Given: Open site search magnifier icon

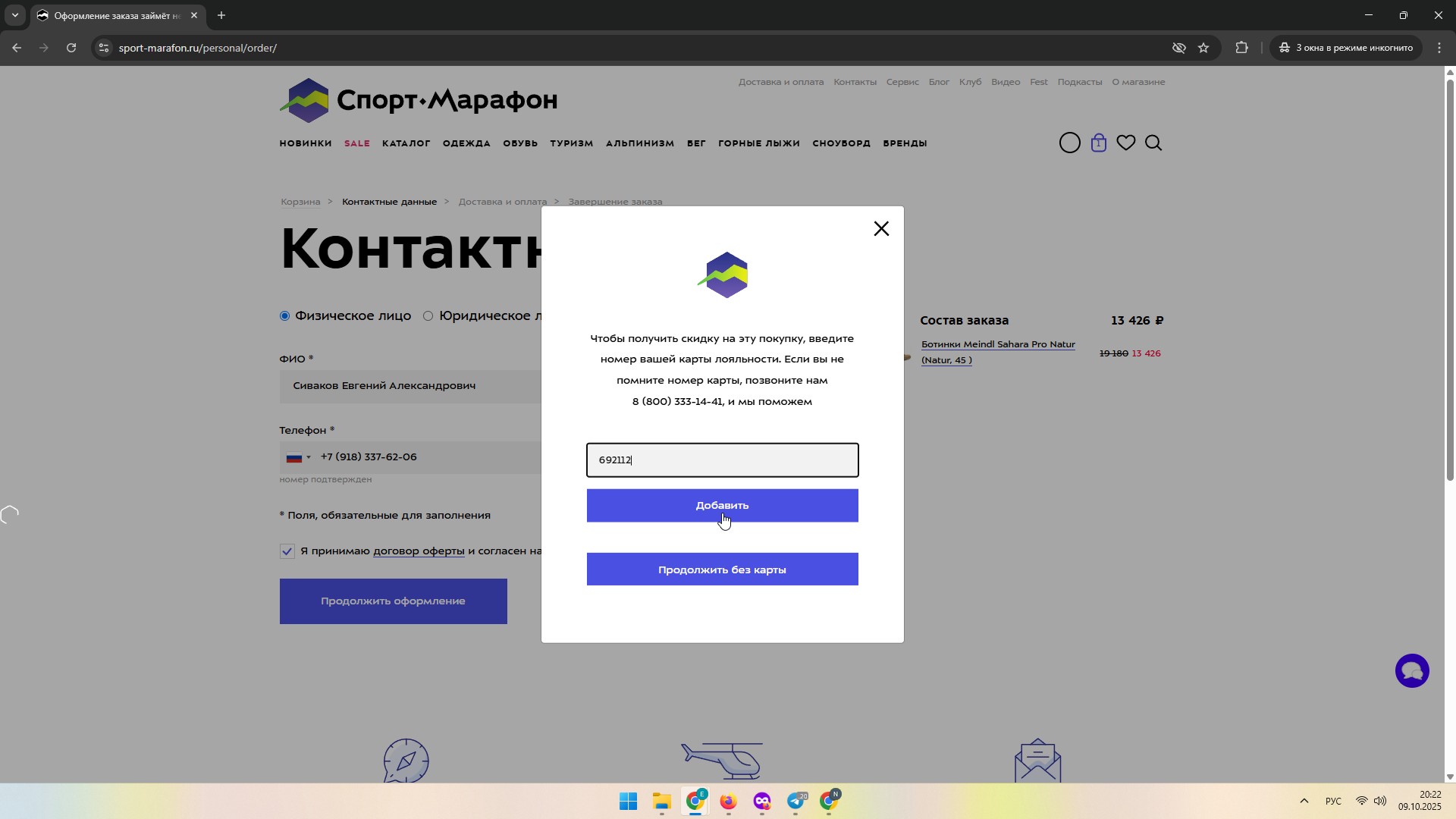Looking at the screenshot, I should coord(1153,143).
